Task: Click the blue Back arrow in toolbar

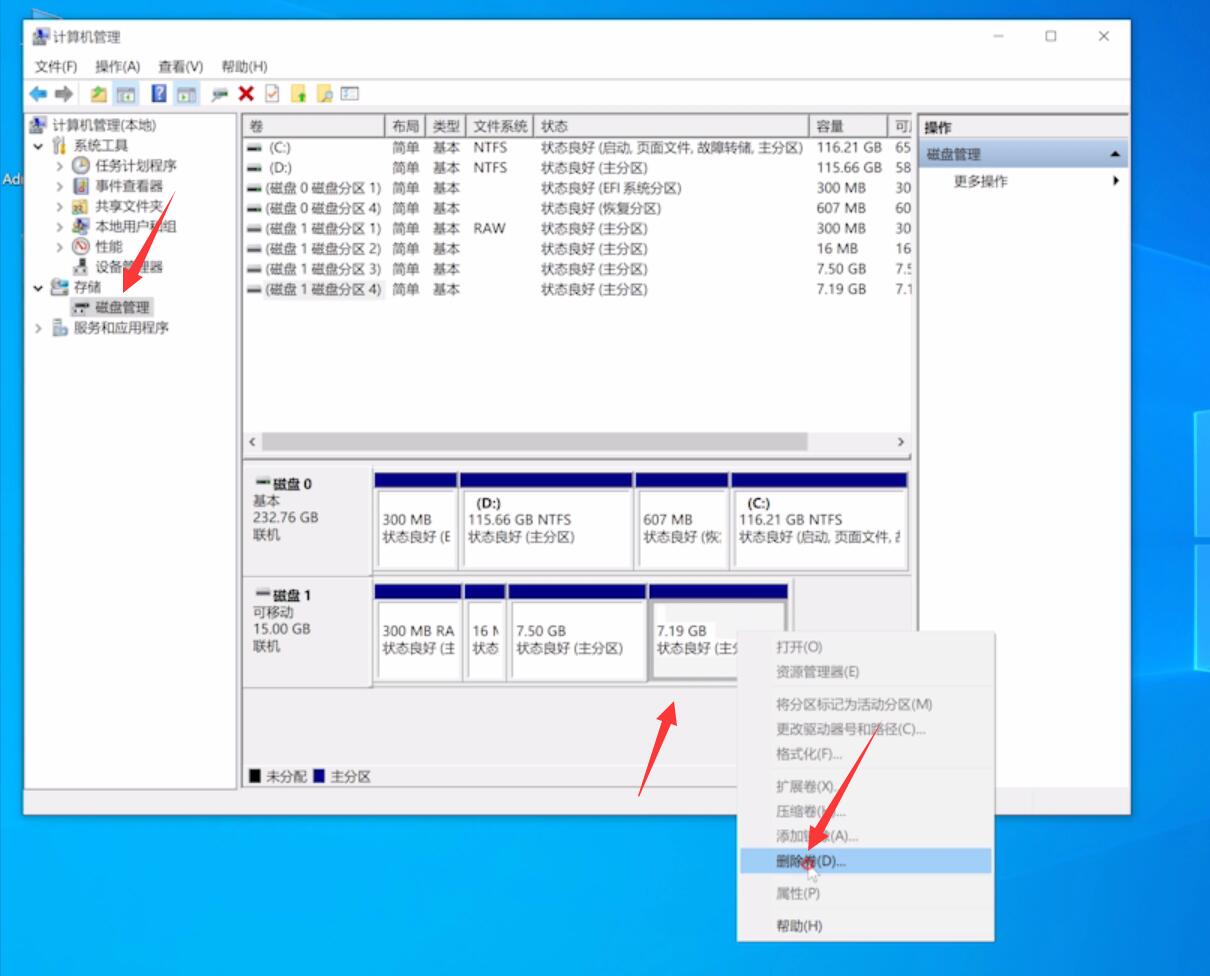Action: click(38, 94)
